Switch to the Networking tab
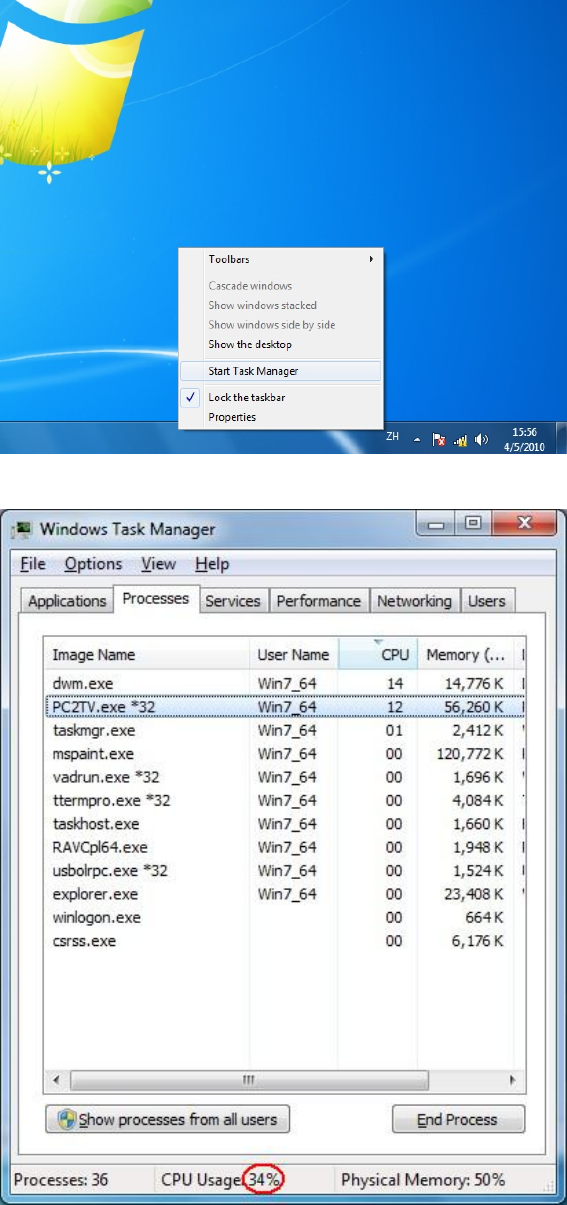The width and height of the screenshot is (567, 1205). pos(414,601)
